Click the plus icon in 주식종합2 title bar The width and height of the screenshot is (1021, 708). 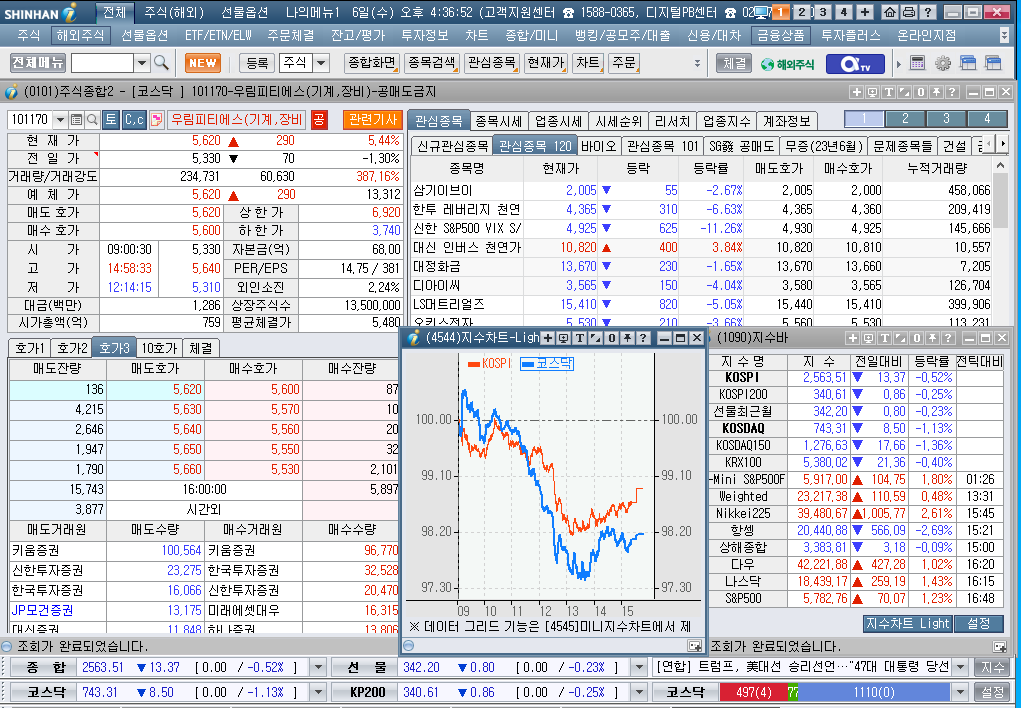[x=857, y=92]
